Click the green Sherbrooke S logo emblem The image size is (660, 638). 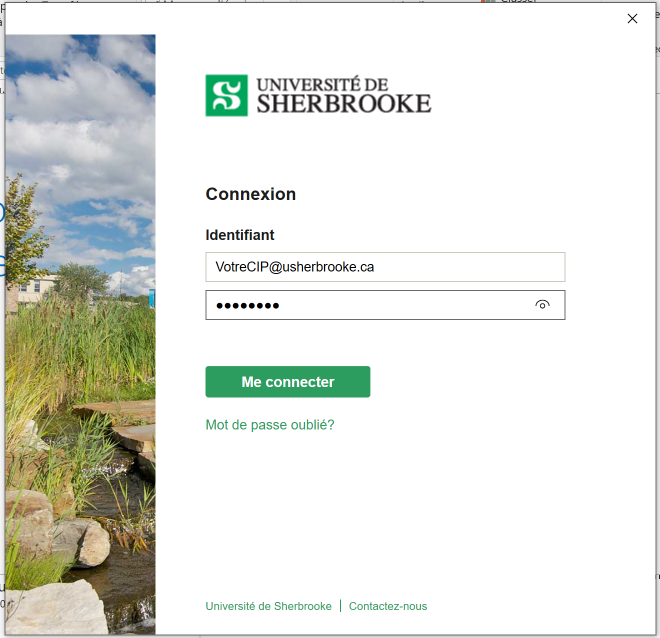226,95
